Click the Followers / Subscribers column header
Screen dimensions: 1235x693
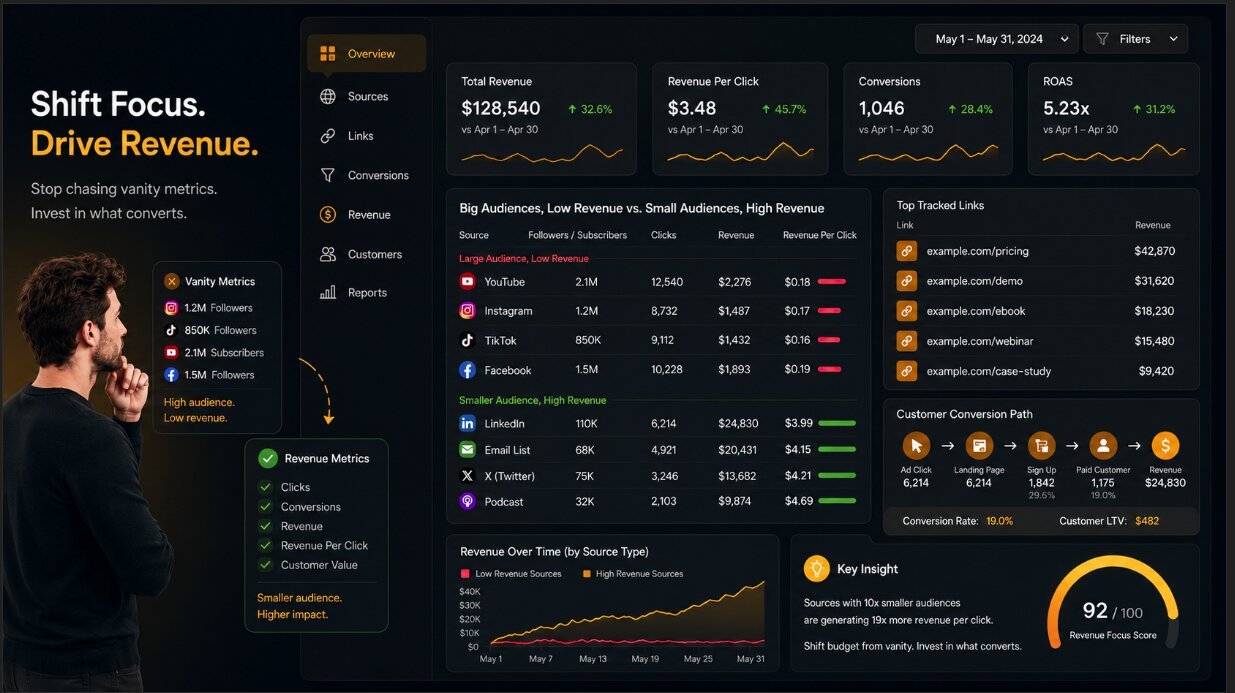coord(577,235)
